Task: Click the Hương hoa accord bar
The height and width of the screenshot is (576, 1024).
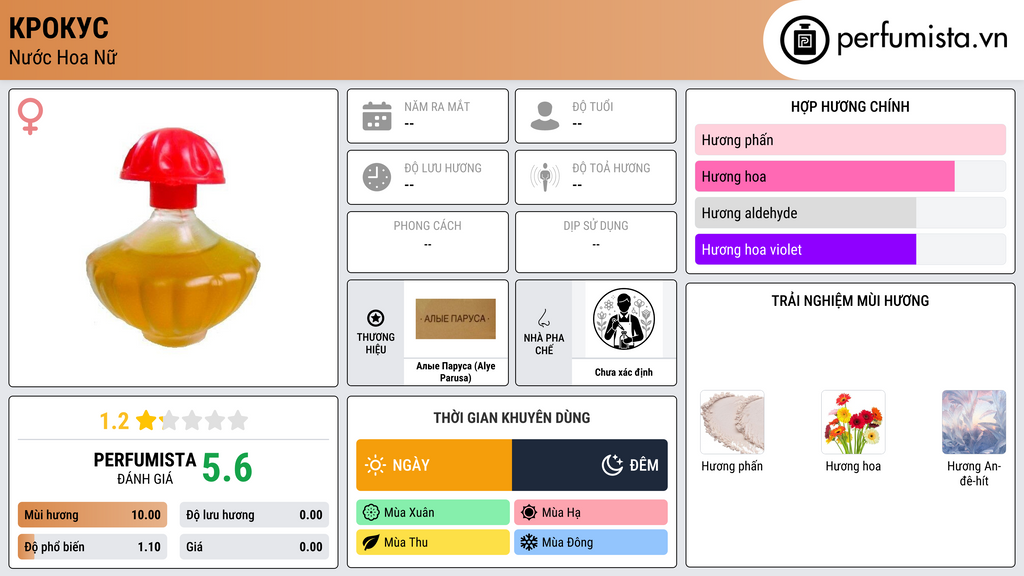Action: (850, 176)
